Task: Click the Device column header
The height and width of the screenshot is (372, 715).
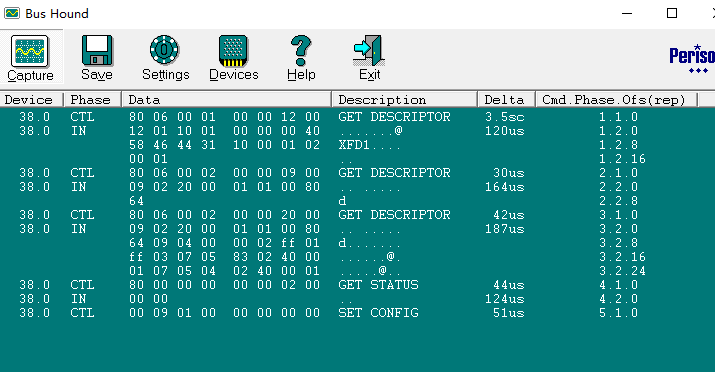Action: click(x=31, y=99)
